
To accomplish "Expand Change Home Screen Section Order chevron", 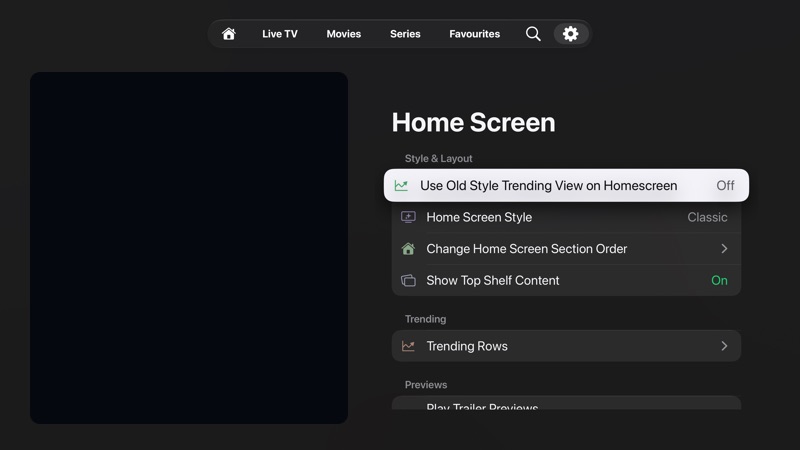I will [x=724, y=248].
